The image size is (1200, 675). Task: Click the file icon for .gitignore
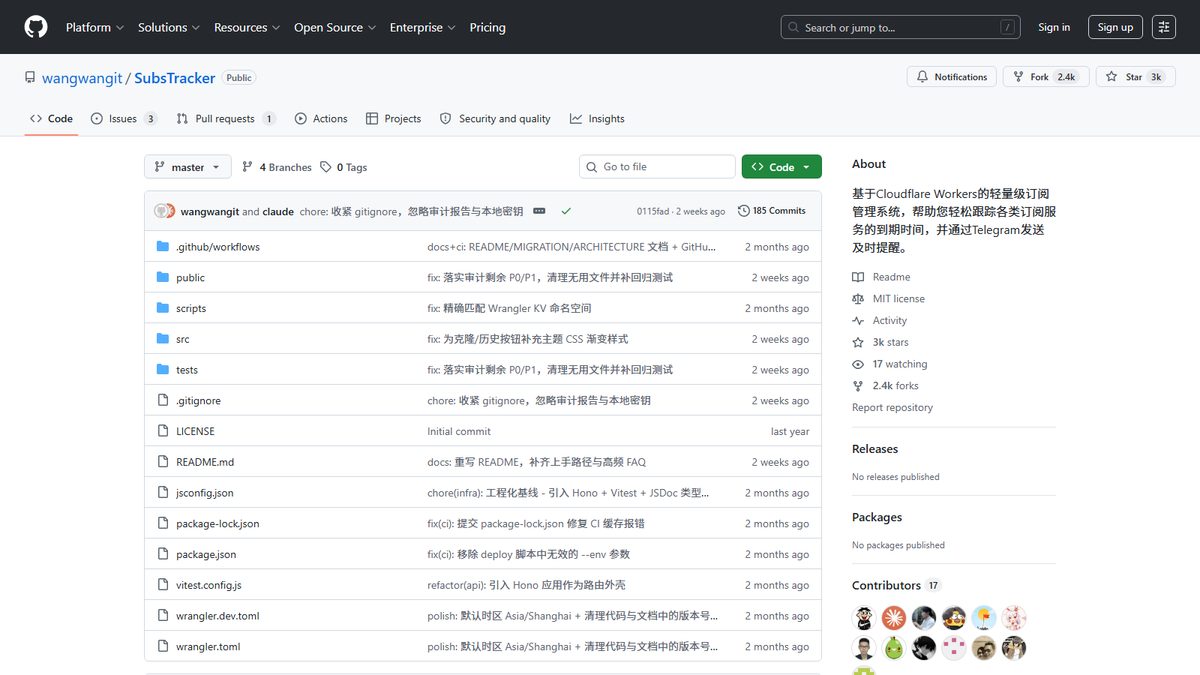pos(163,401)
